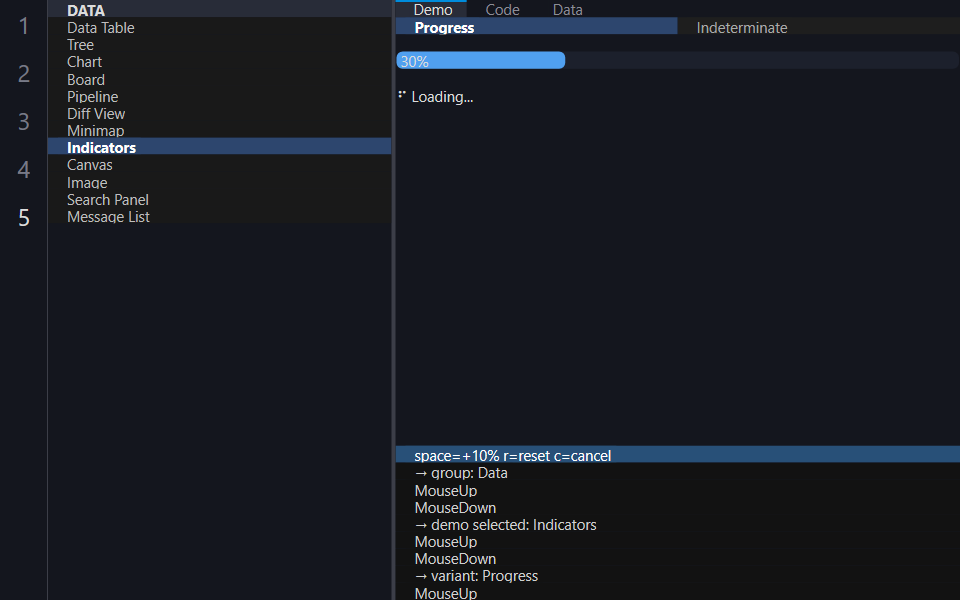
Task: Jump to group 2 in the sidebar
Action: (x=23, y=73)
